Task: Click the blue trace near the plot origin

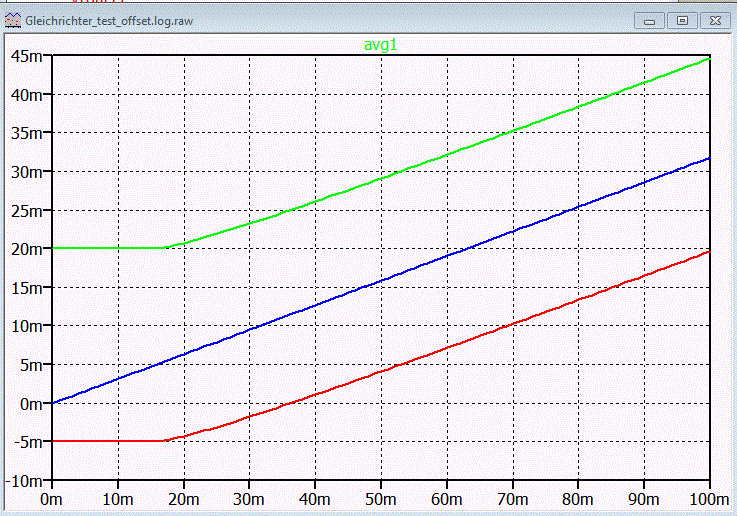Action: click(x=55, y=402)
